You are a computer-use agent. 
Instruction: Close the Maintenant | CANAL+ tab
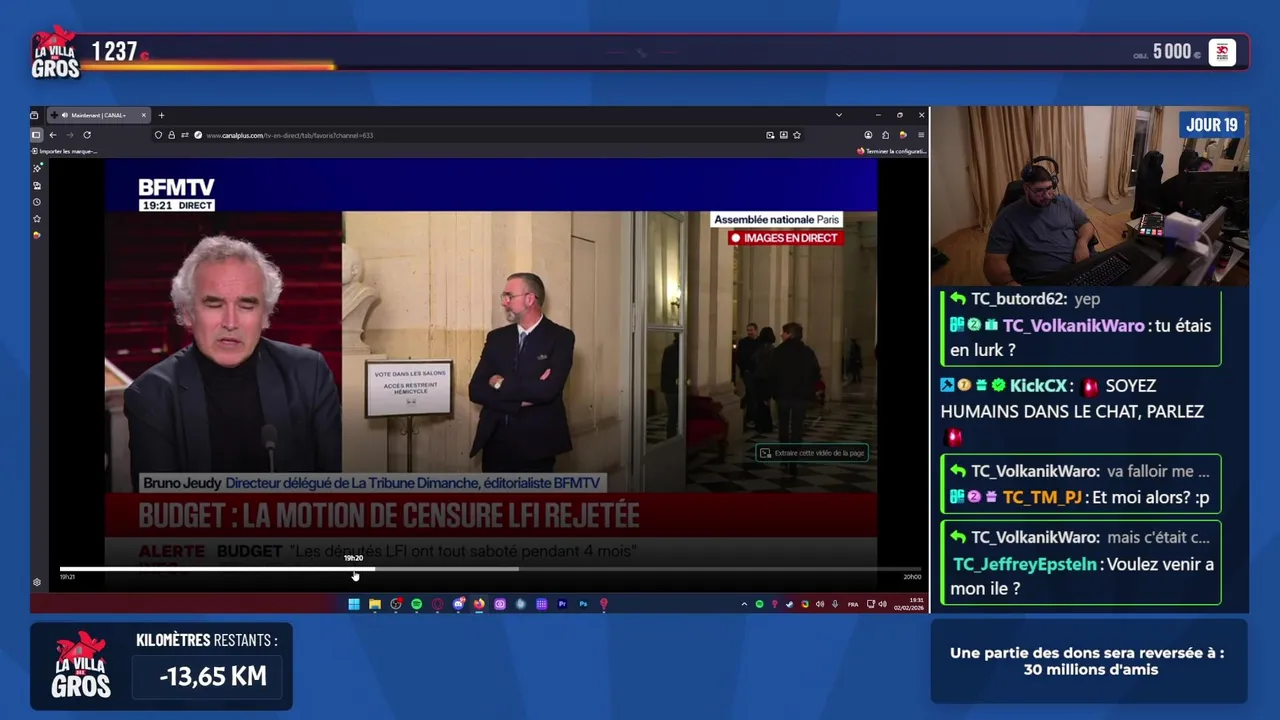[x=143, y=115]
